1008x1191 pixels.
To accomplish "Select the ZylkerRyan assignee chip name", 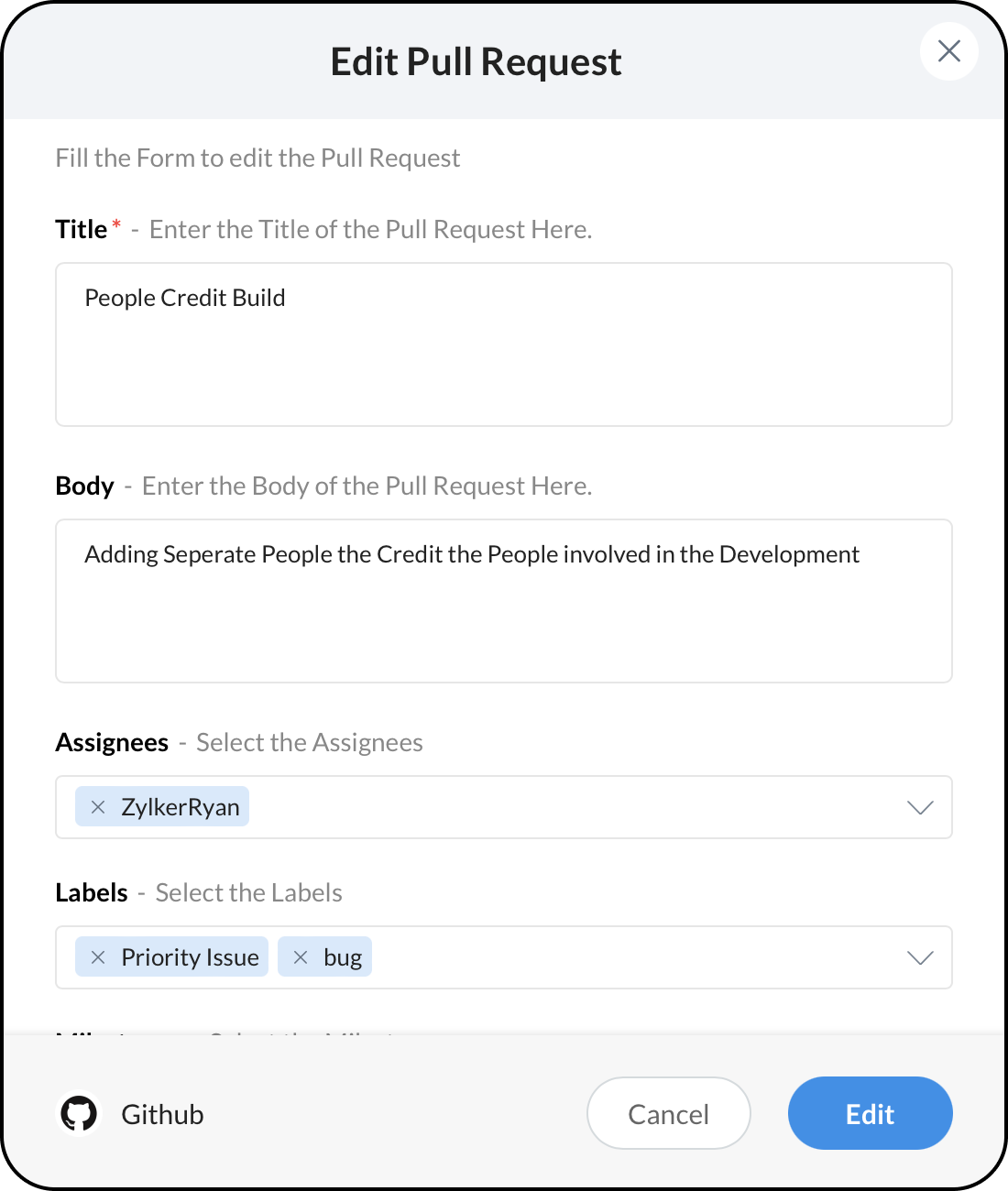I will (x=181, y=807).
